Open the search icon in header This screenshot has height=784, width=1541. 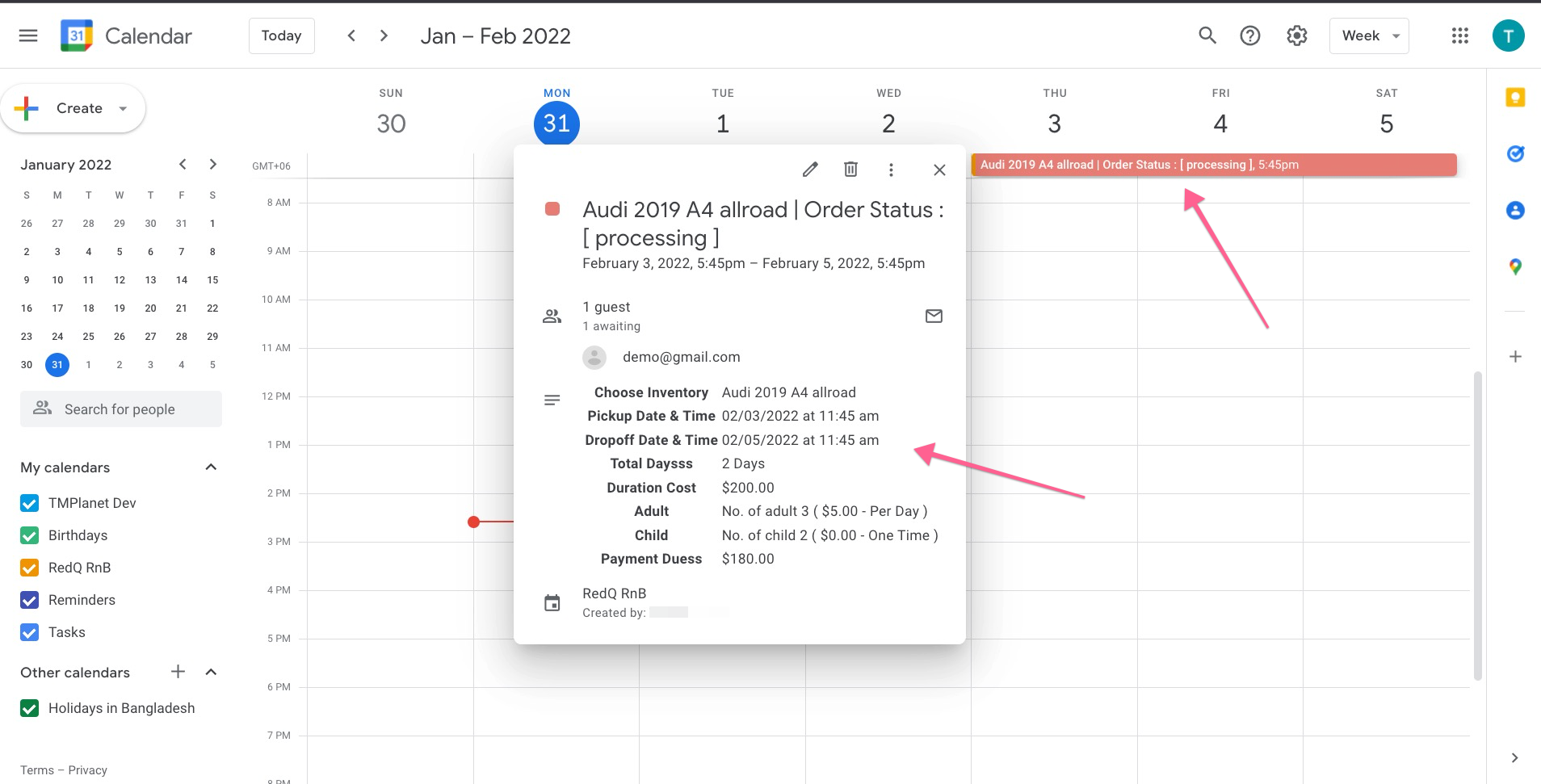1207,36
